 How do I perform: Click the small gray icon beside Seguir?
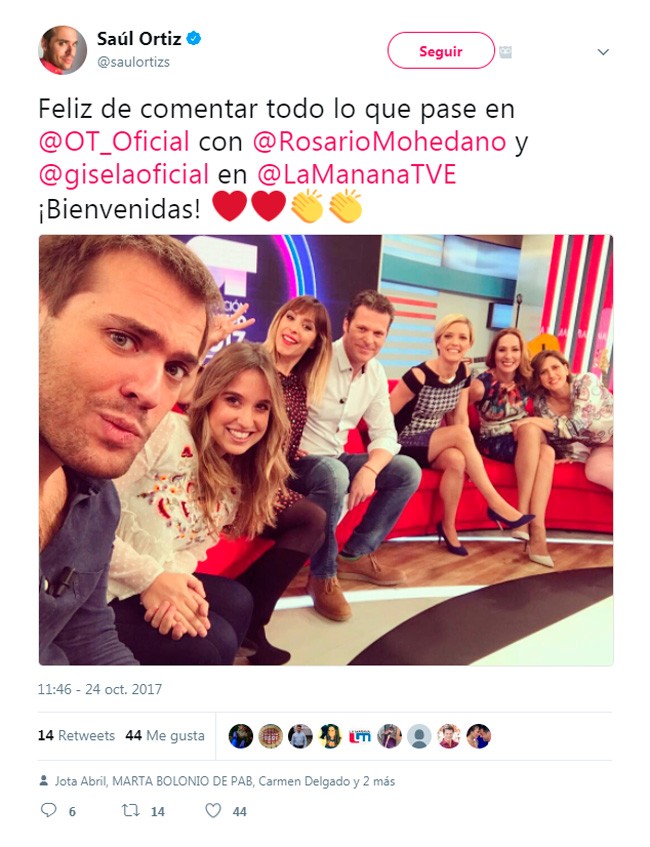(506, 52)
